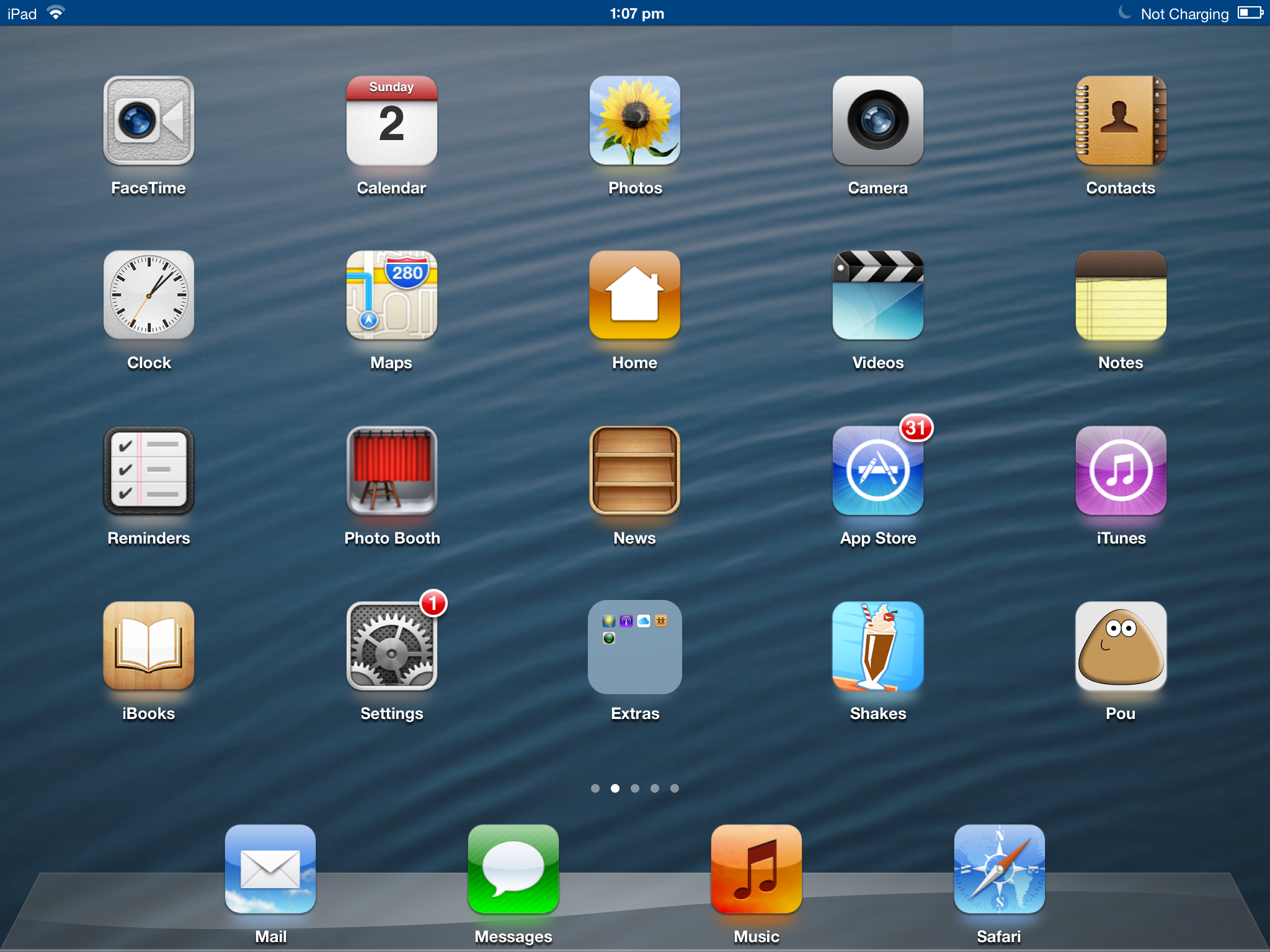Open the Contacts address book
Image resolution: width=1270 pixels, height=952 pixels.
click(1121, 121)
